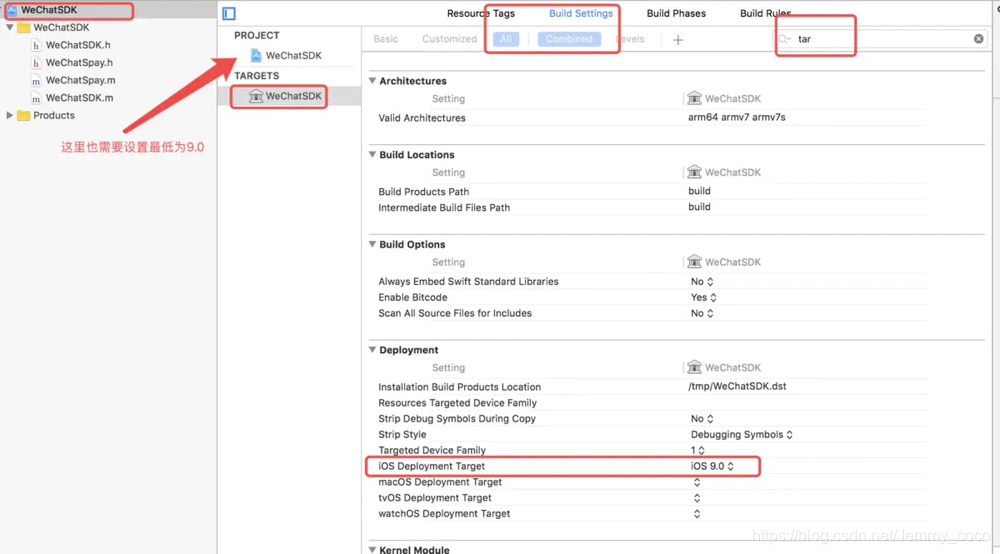
Task: Click WeChatSDK target icon in Build Options header
Action: pos(694,262)
